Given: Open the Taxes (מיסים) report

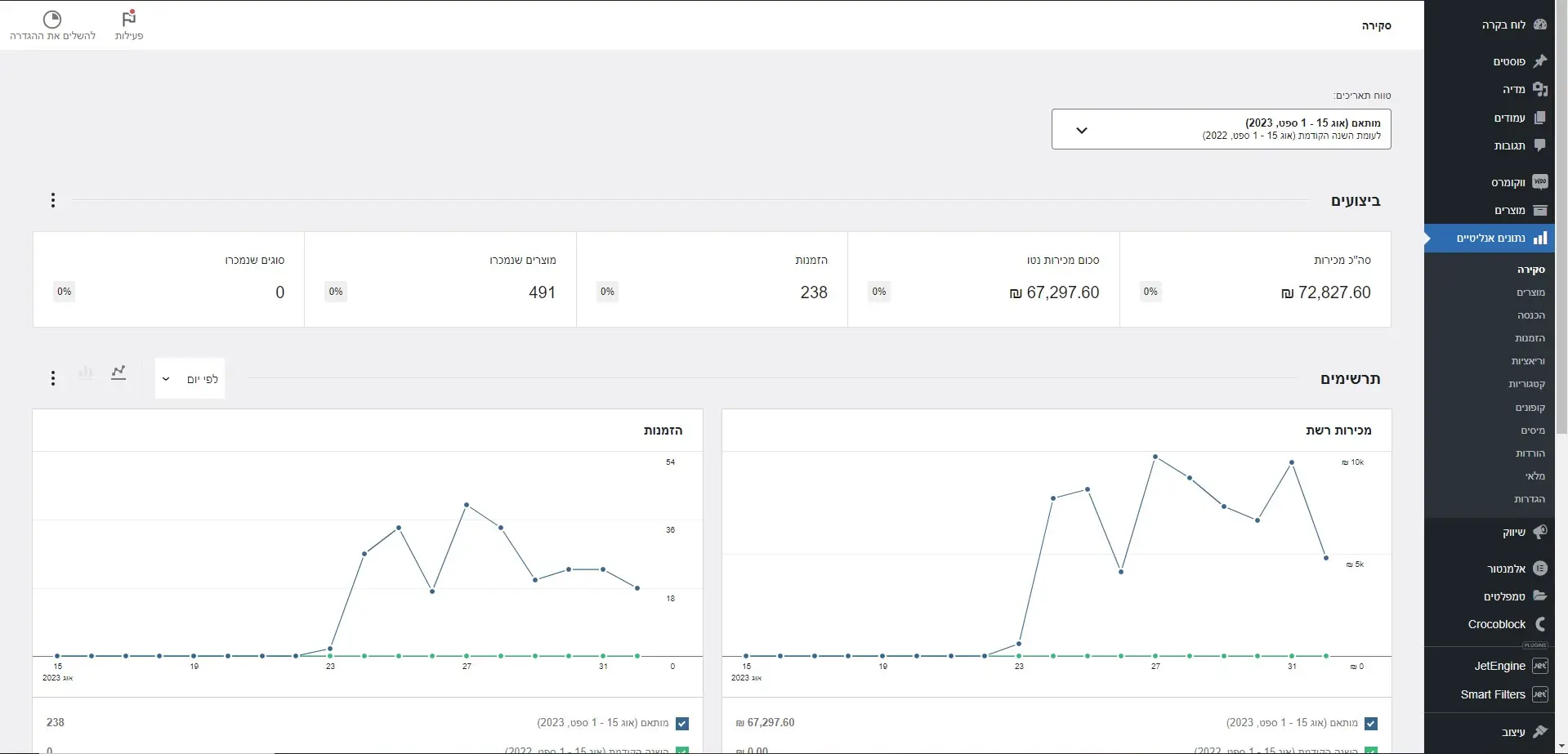Looking at the screenshot, I should [x=1533, y=431].
